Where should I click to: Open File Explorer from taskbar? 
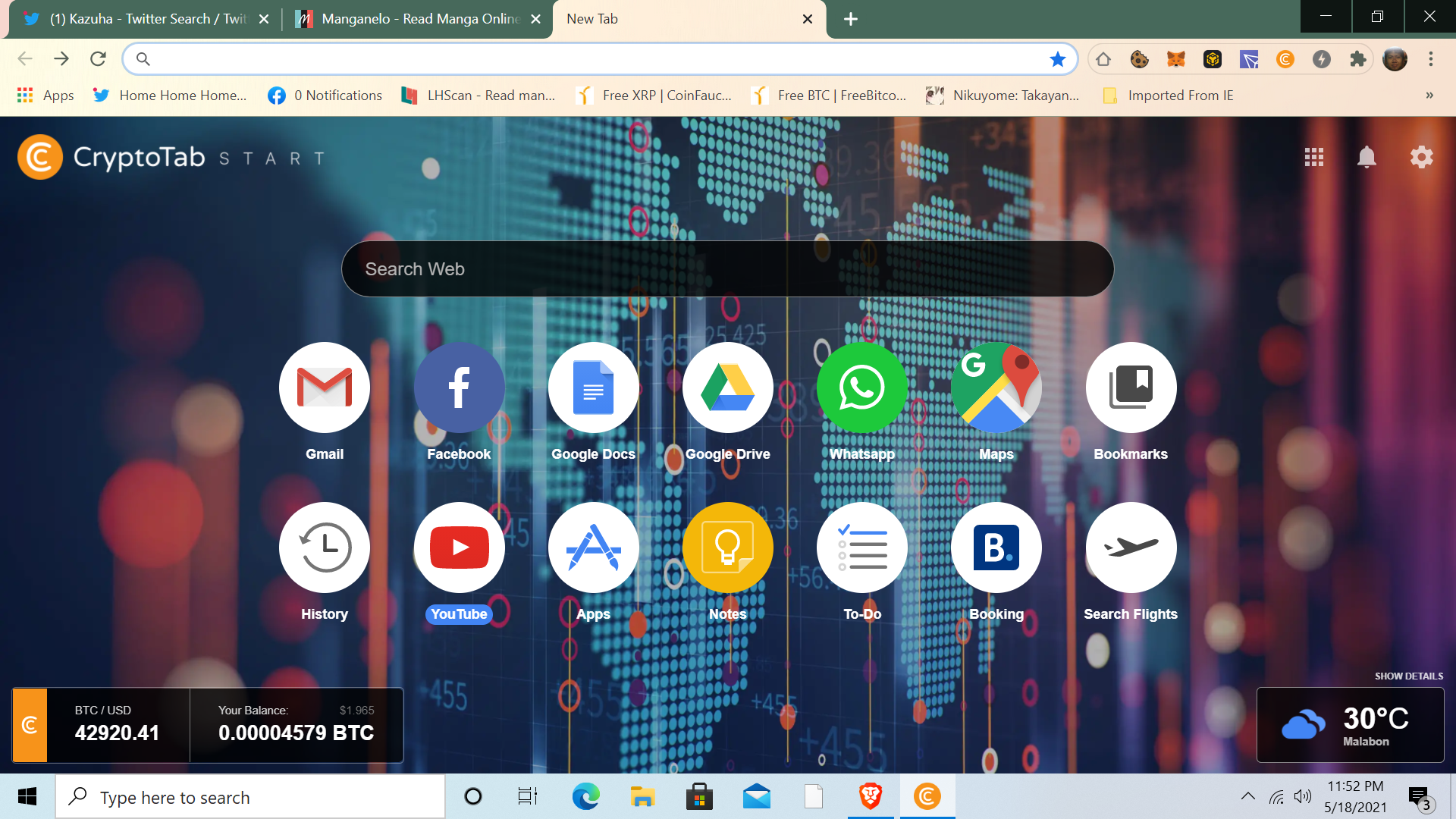pyautogui.click(x=642, y=796)
